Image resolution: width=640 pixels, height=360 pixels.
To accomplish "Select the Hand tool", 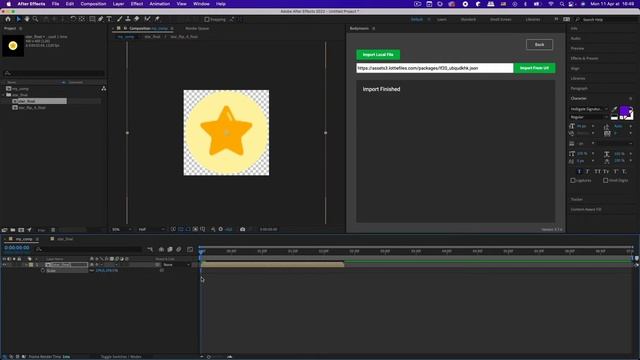I will point(27,19).
